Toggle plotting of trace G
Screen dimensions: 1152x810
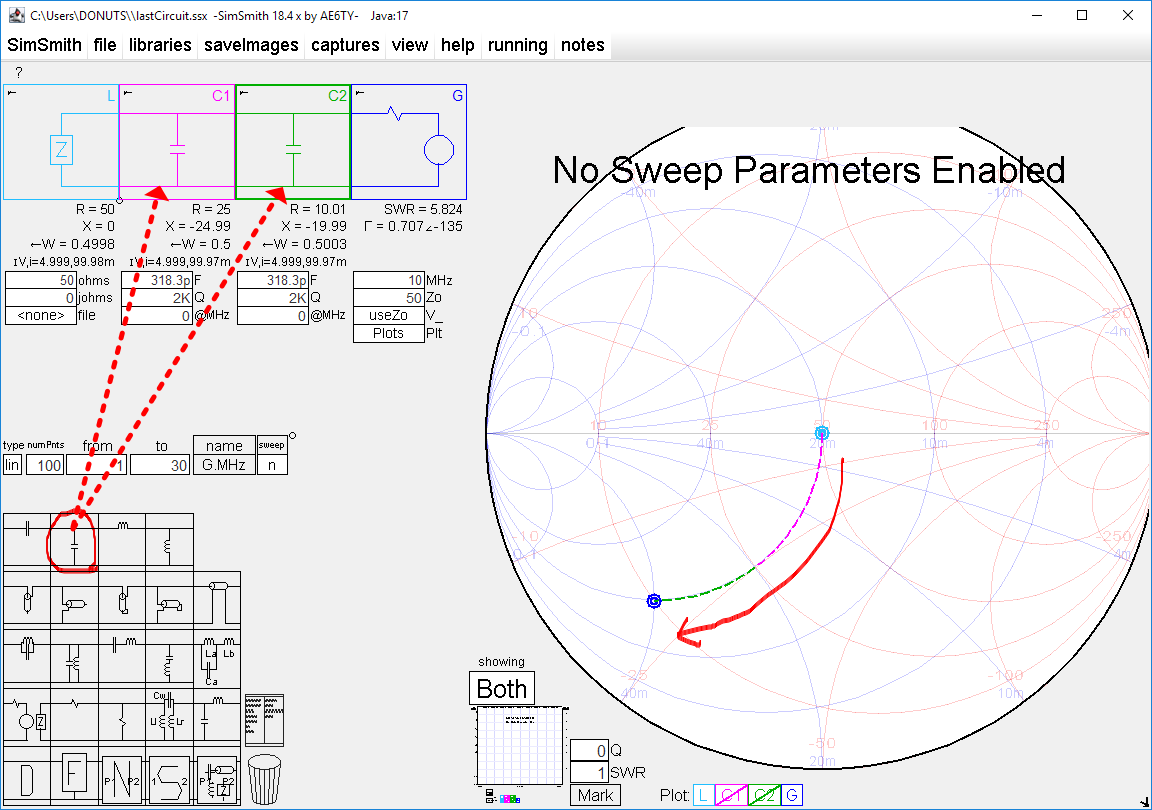coord(791,795)
